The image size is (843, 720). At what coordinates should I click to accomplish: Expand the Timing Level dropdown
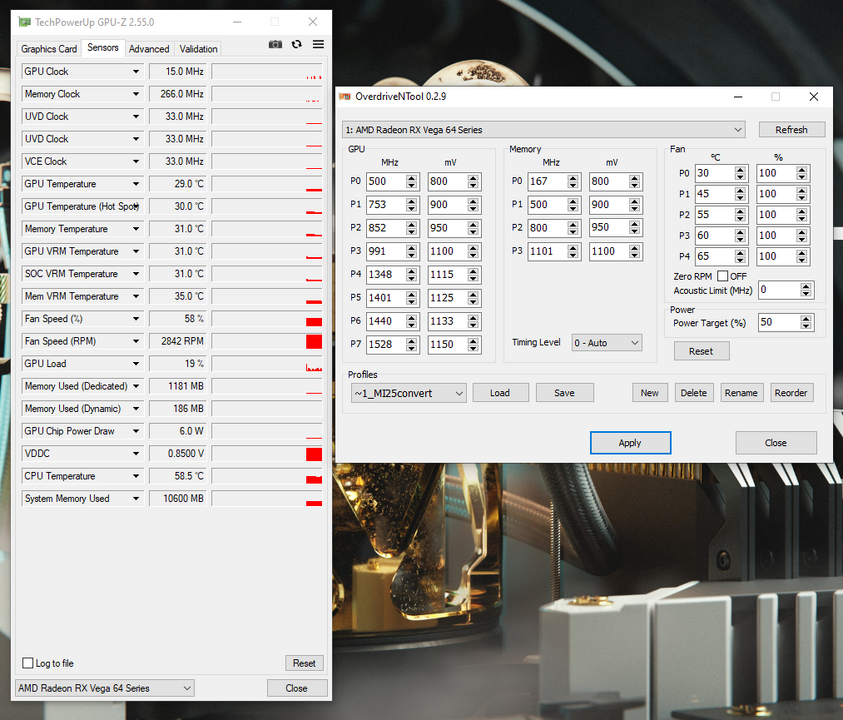606,343
